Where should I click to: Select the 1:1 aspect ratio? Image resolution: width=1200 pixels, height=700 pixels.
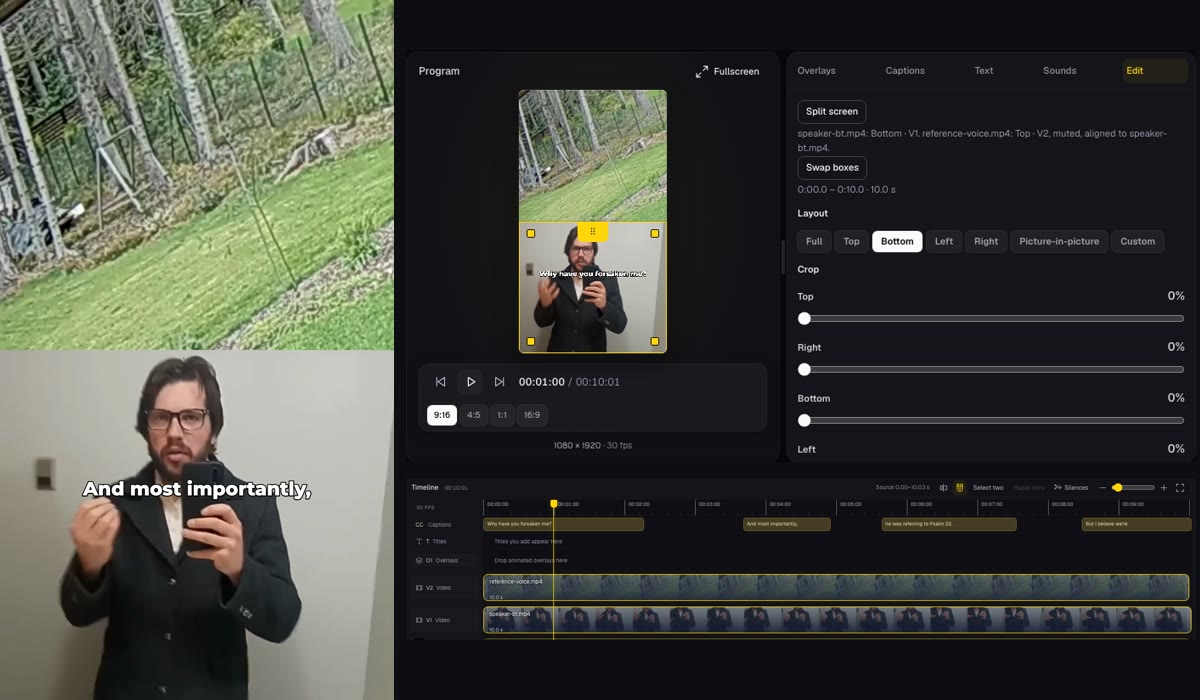click(502, 415)
